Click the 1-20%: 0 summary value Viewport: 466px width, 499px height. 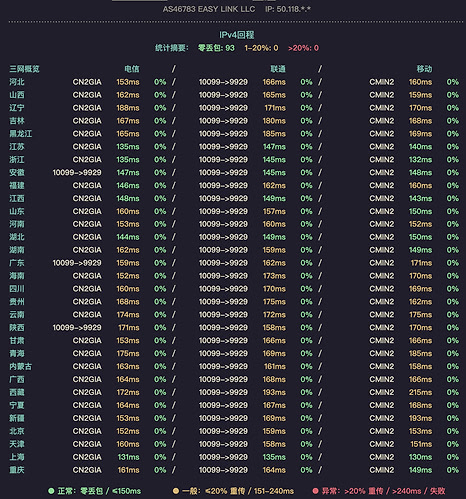pyautogui.click(x=261, y=48)
